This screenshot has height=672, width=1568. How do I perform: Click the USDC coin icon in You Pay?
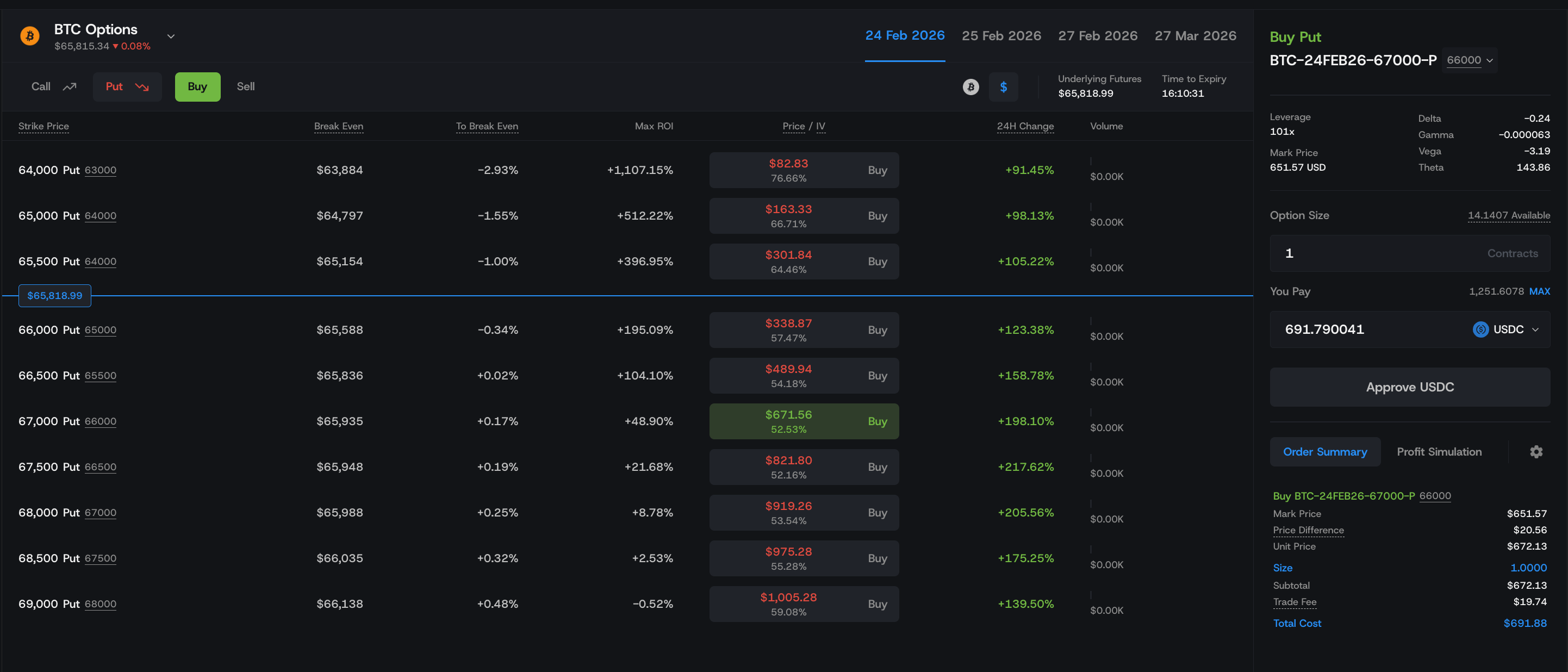(1480, 329)
